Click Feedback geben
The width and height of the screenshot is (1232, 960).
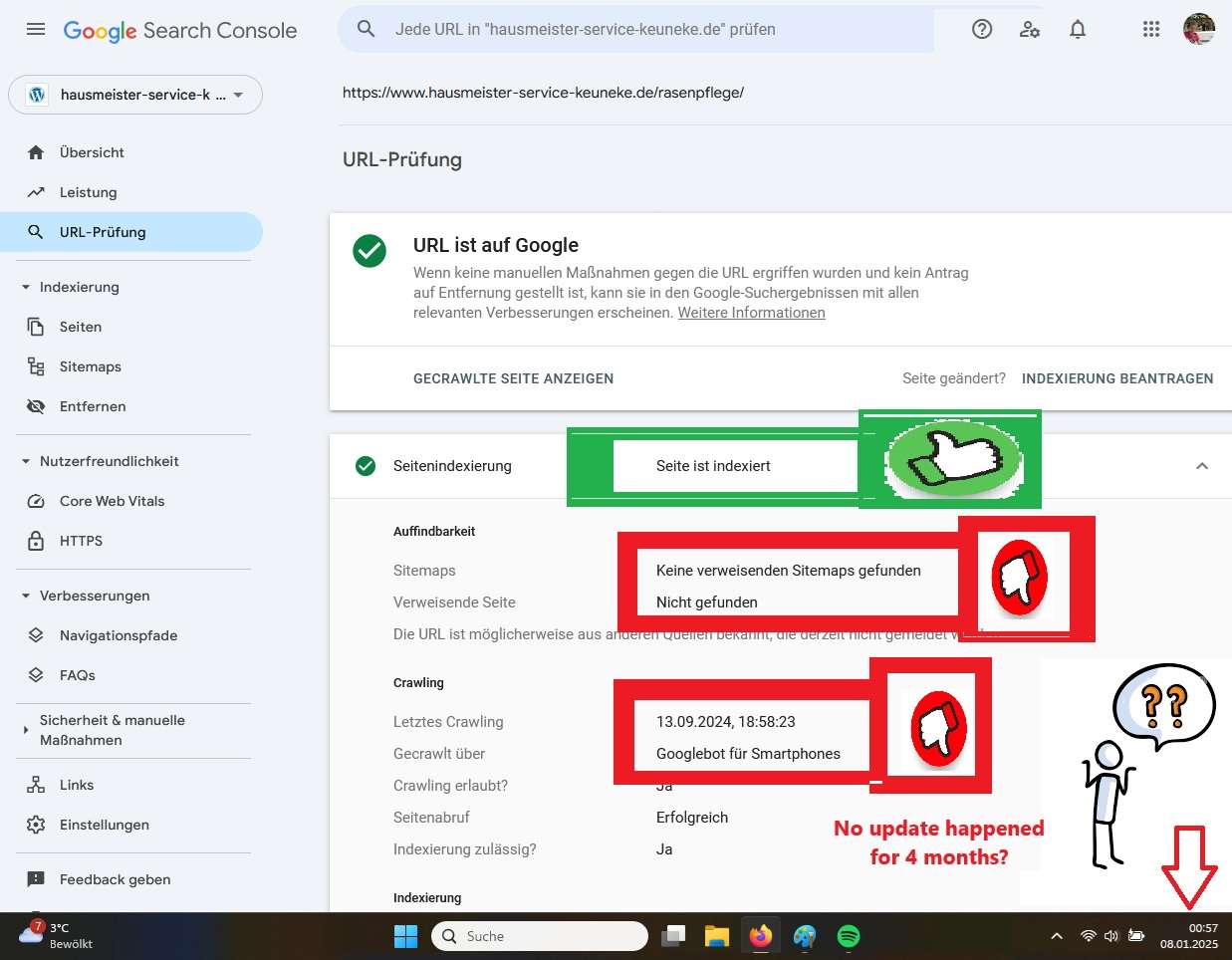point(131,879)
